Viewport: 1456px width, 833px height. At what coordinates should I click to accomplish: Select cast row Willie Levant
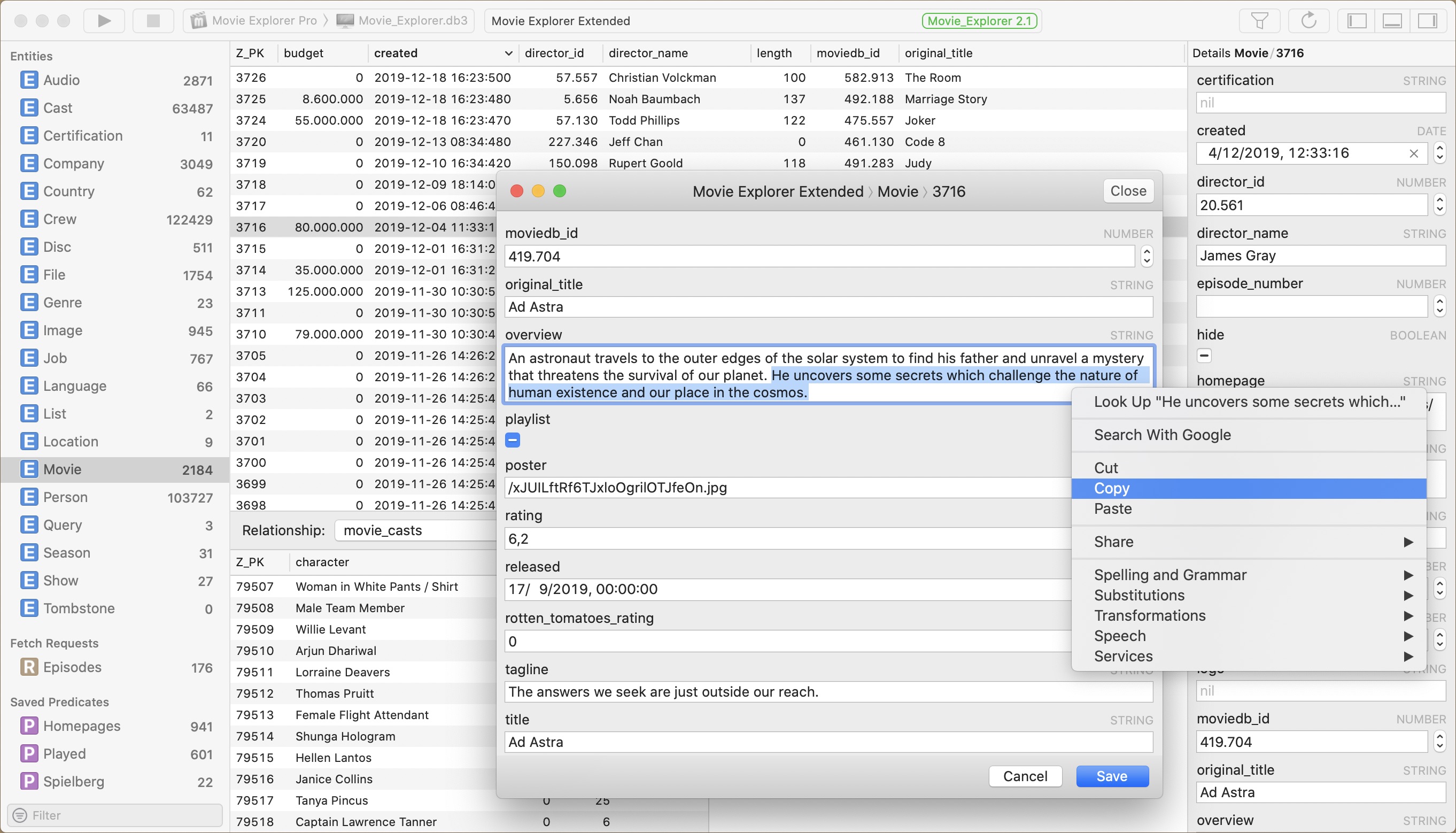363,629
